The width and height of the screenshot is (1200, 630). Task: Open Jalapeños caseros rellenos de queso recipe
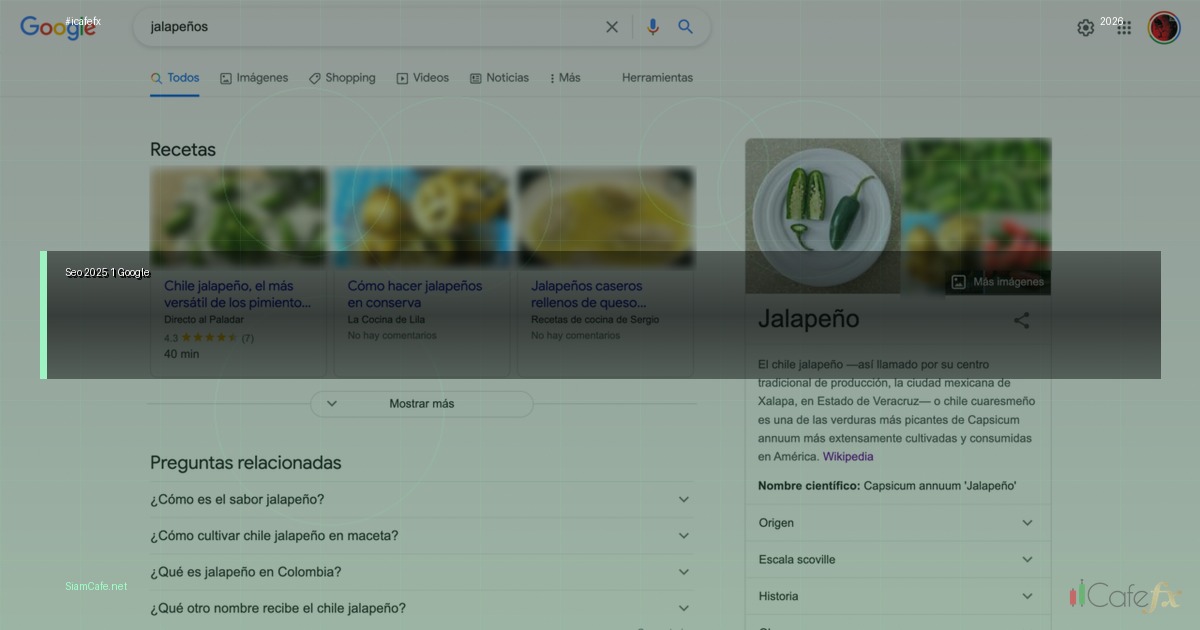[589, 294]
